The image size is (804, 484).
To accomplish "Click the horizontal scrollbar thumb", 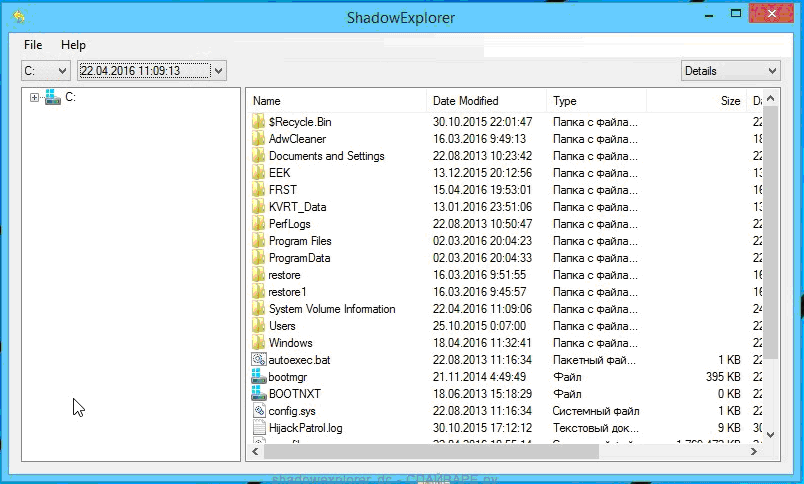I will [431, 452].
